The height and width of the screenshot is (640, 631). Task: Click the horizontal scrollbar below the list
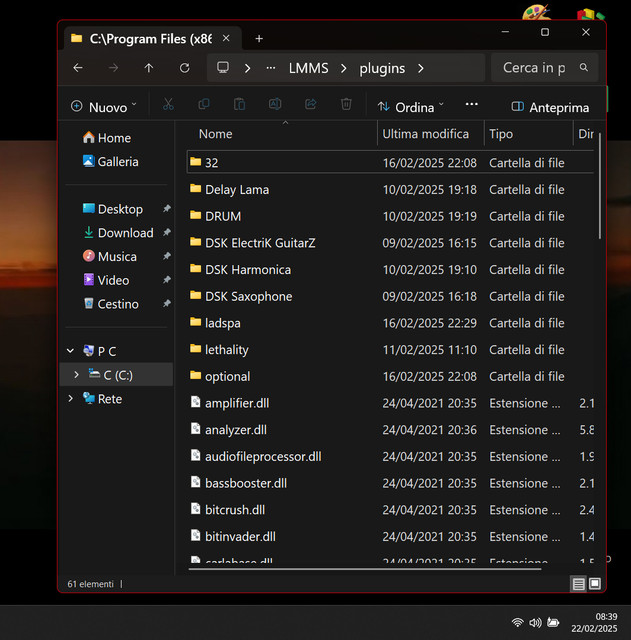click(x=365, y=569)
